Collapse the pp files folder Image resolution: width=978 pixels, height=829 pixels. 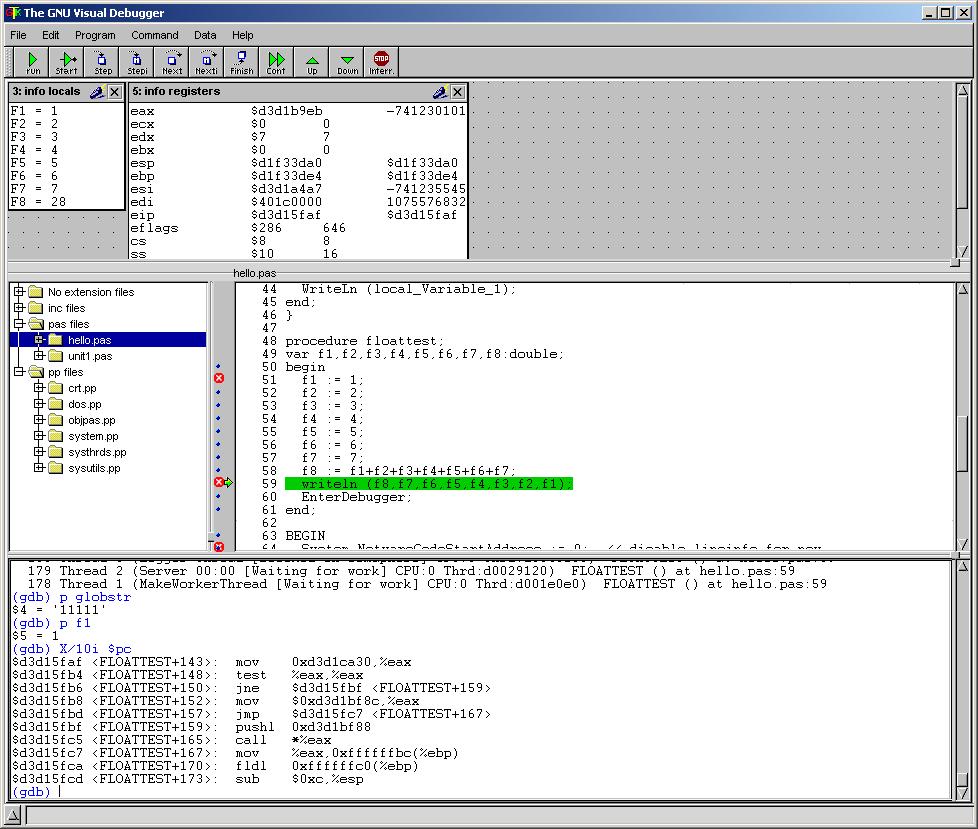(x=19, y=372)
